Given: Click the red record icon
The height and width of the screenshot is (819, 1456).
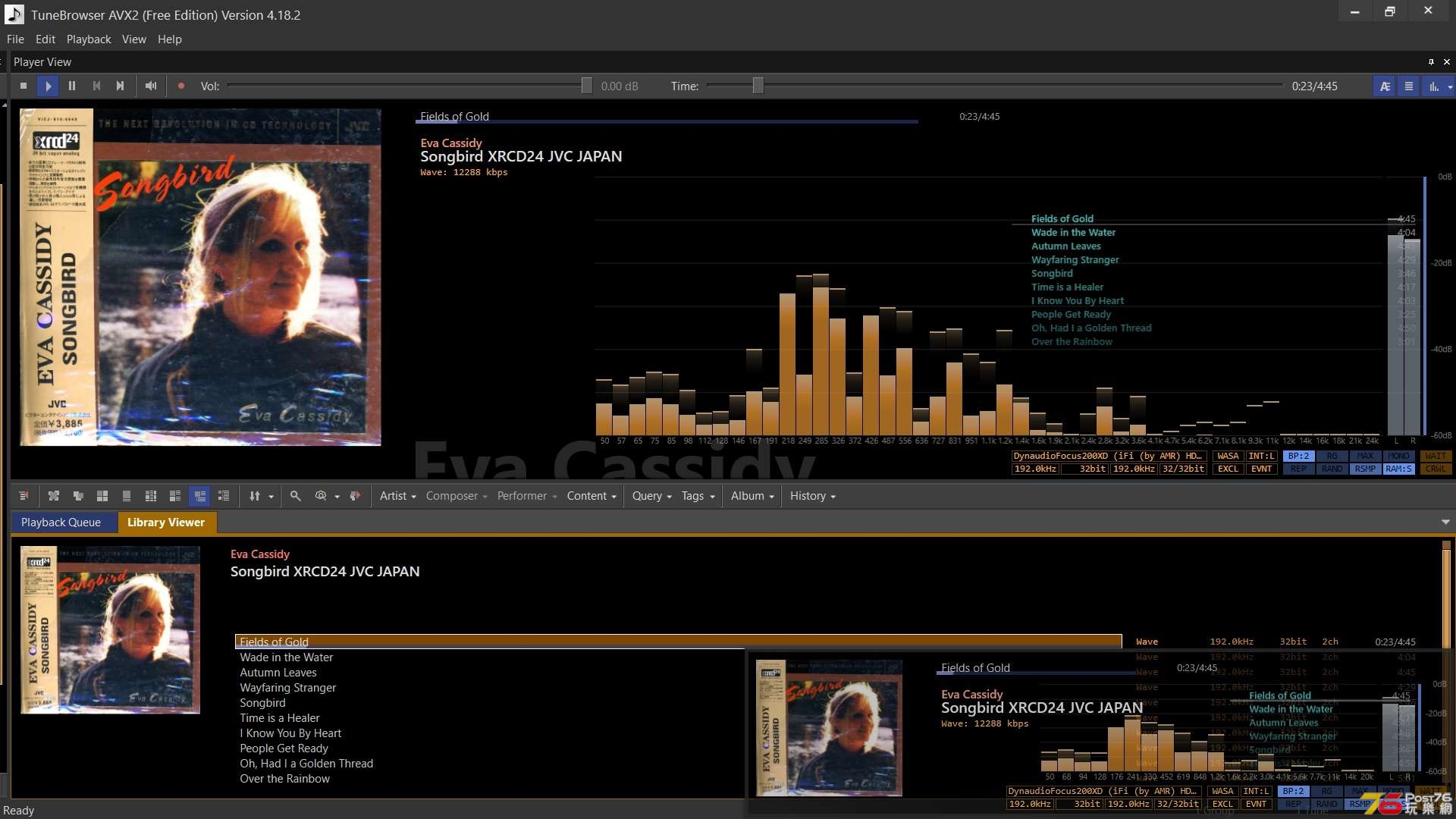Looking at the screenshot, I should [x=181, y=86].
